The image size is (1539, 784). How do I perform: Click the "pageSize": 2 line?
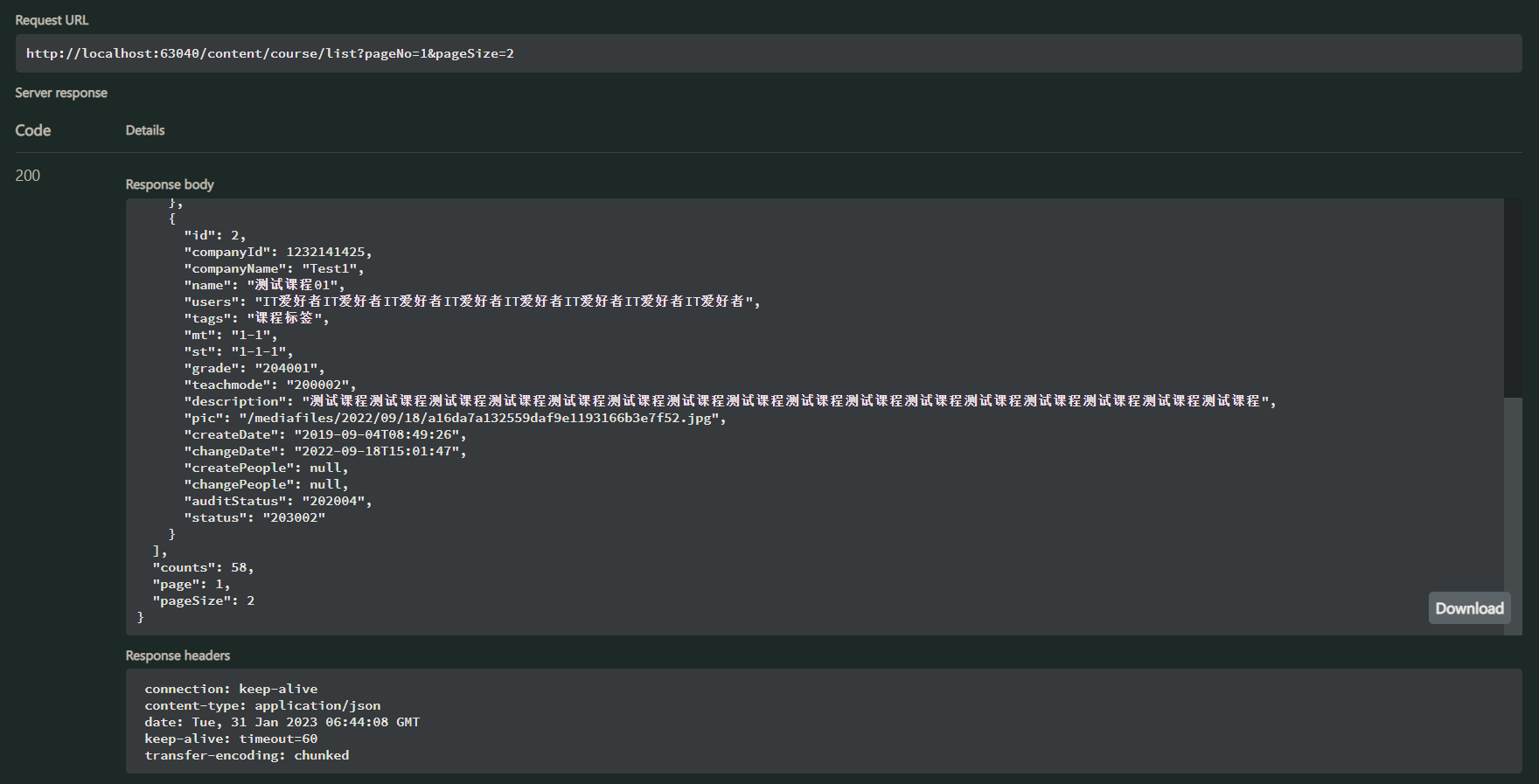203,600
